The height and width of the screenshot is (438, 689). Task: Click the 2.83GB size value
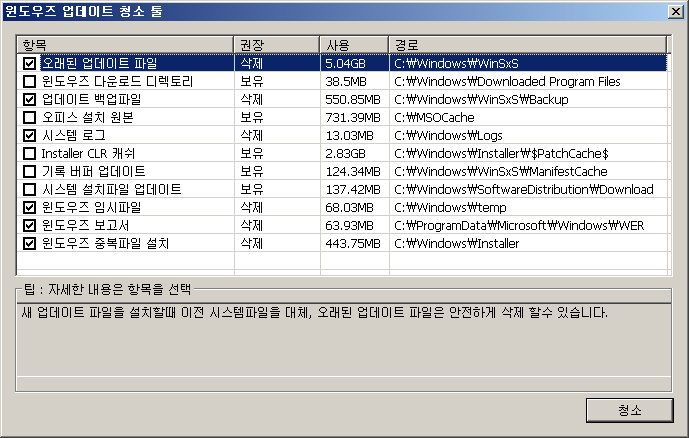pyautogui.click(x=345, y=154)
